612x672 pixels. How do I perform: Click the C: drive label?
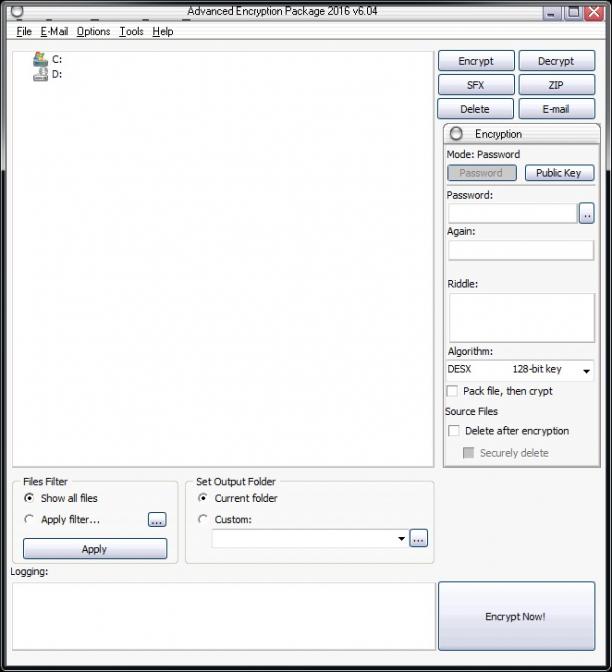[57, 60]
